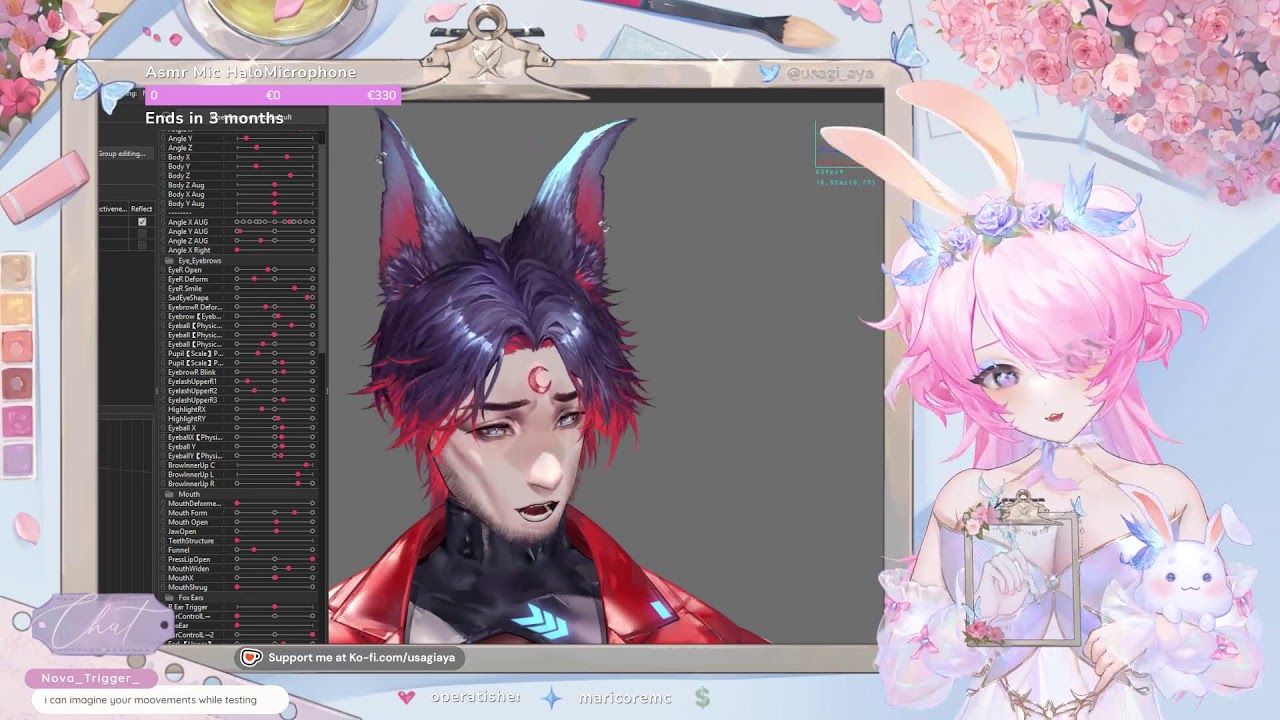Click the chat message about imagining movements
Screen dimensions: 1280x720
(150, 700)
